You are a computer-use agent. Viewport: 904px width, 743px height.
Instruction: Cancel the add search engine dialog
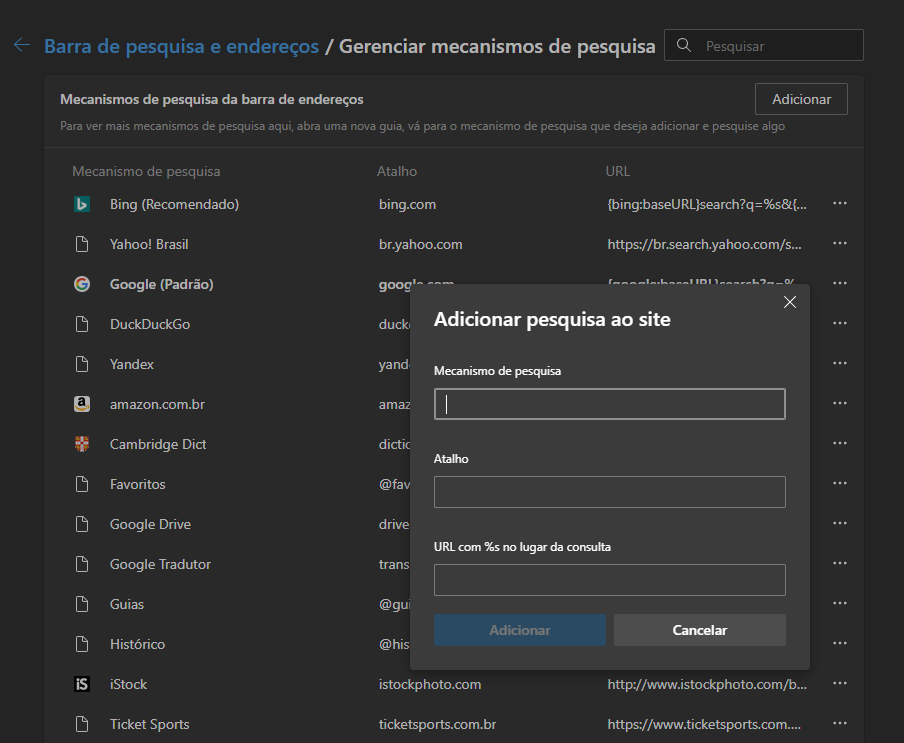pos(699,630)
